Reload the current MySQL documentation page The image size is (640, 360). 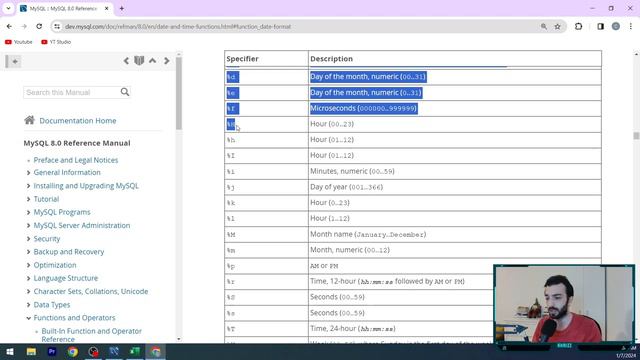pos(39,27)
